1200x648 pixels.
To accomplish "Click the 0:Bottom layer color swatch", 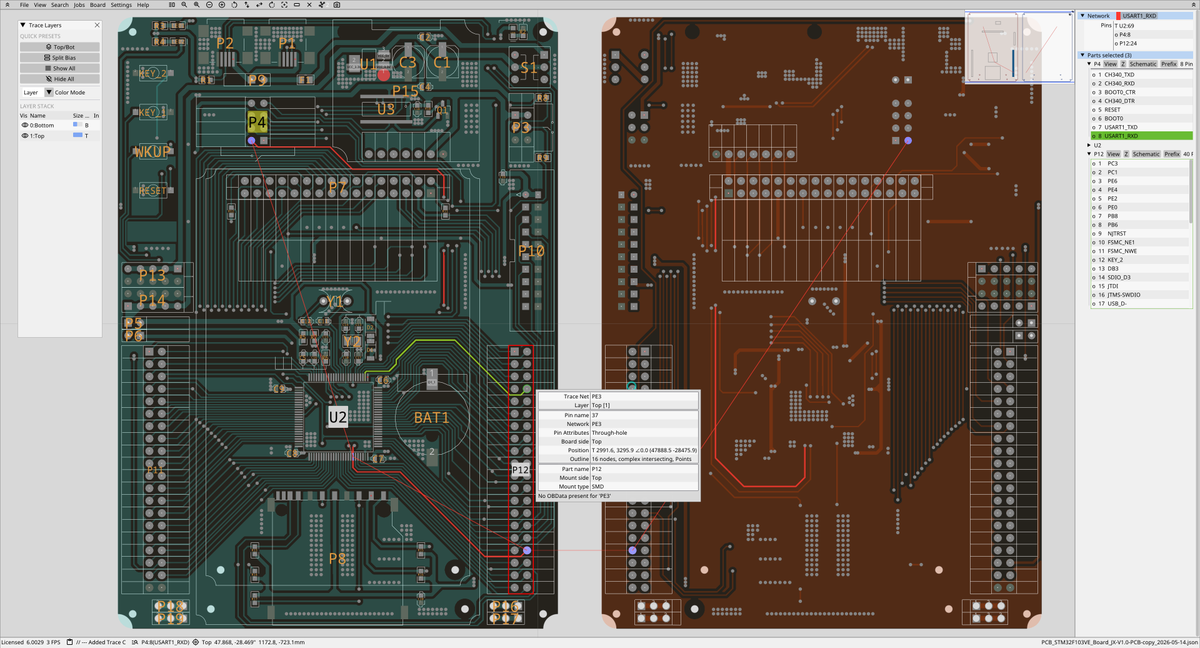I will coord(78,125).
